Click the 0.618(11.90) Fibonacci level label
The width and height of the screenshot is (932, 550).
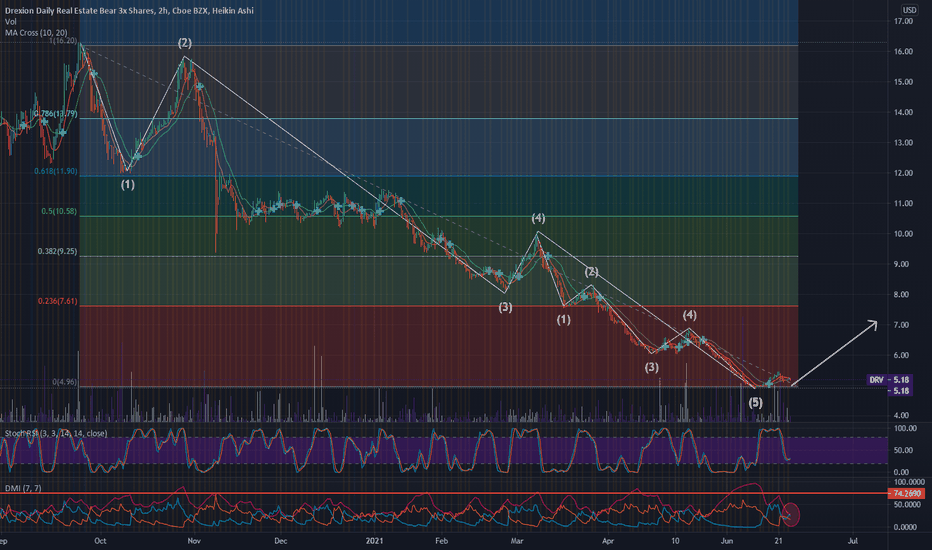(55, 171)
